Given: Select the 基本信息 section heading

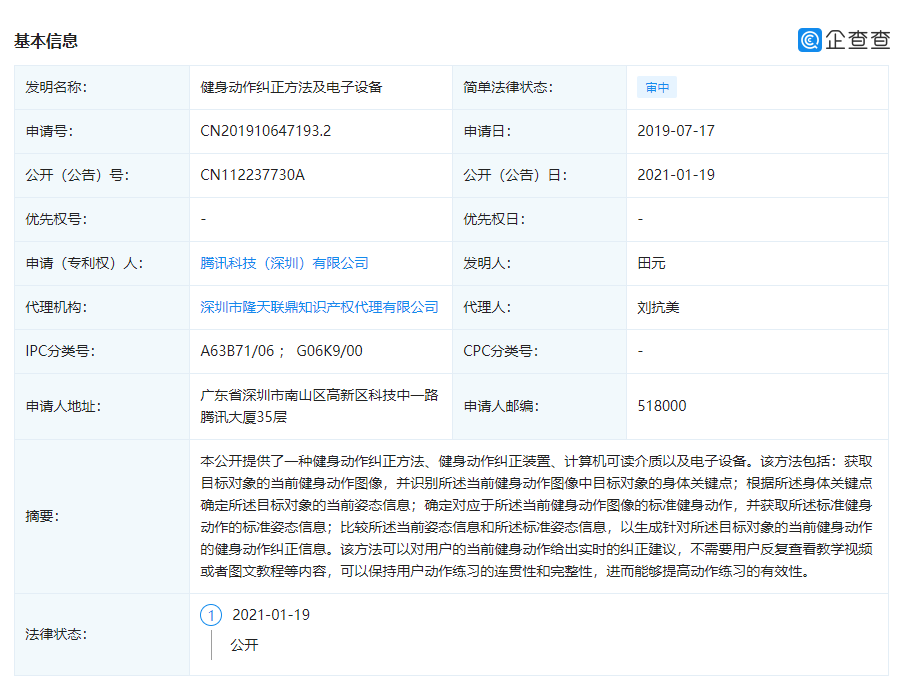Looking at the screenshot, I should 46,41.
